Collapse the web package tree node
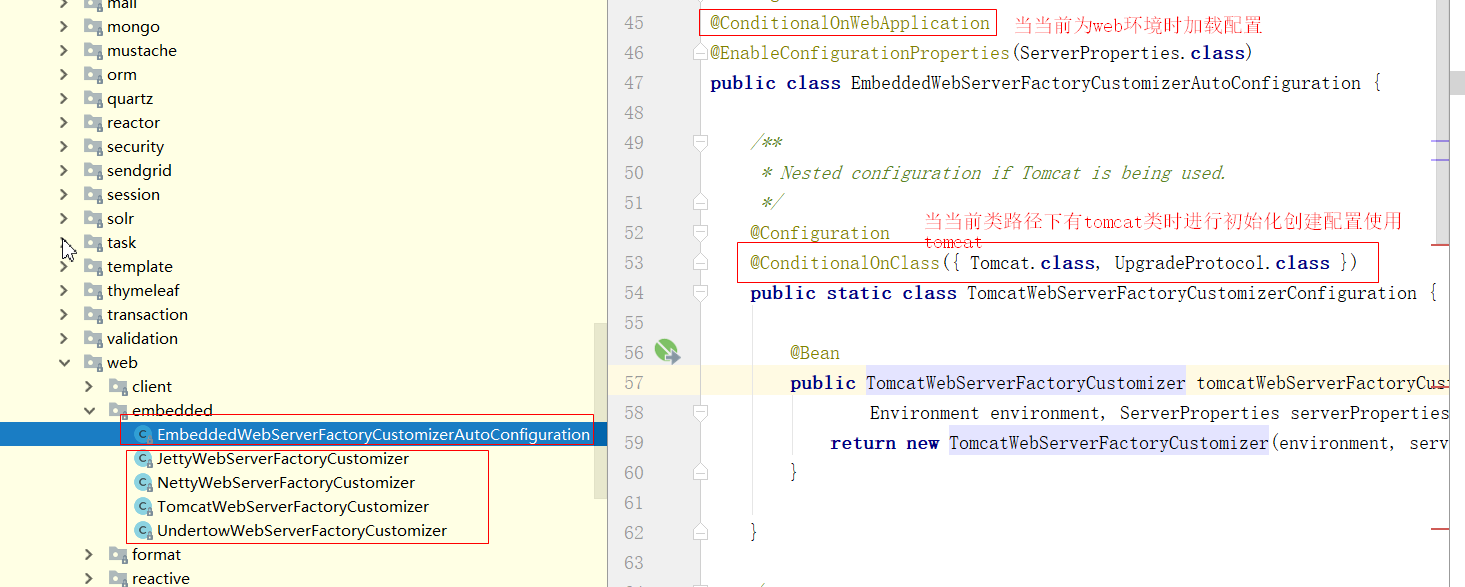The width and height of the screenshot is (1465, 587). click(64, 363)
